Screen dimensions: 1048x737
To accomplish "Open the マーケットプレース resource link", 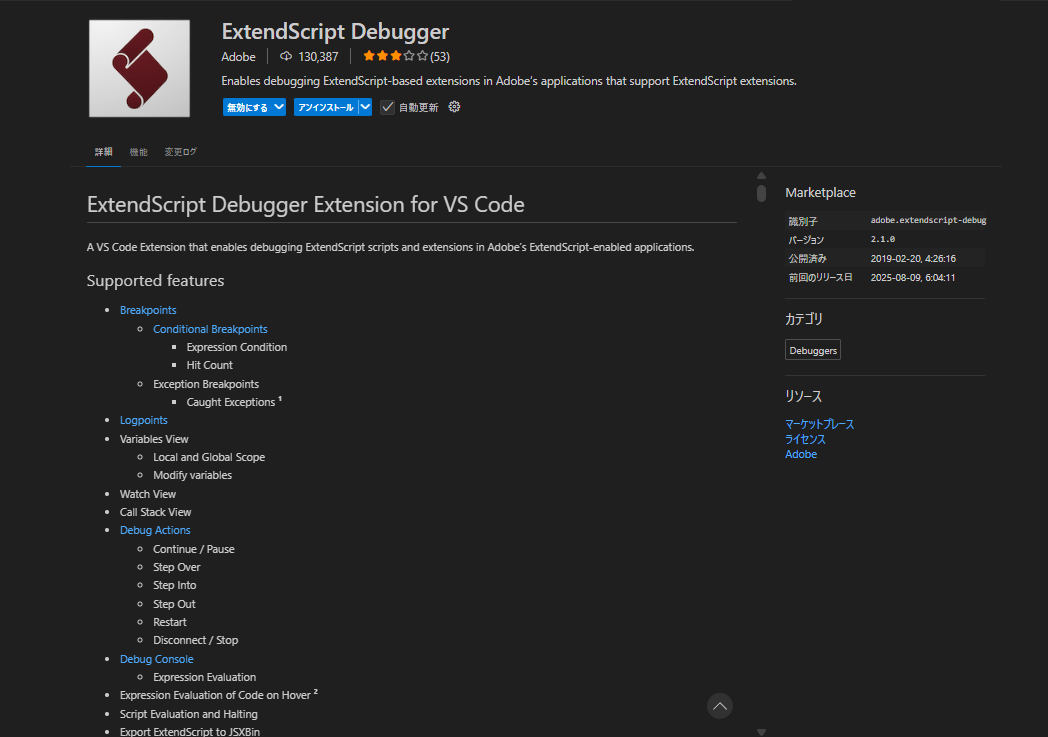I will pos(819,424).
